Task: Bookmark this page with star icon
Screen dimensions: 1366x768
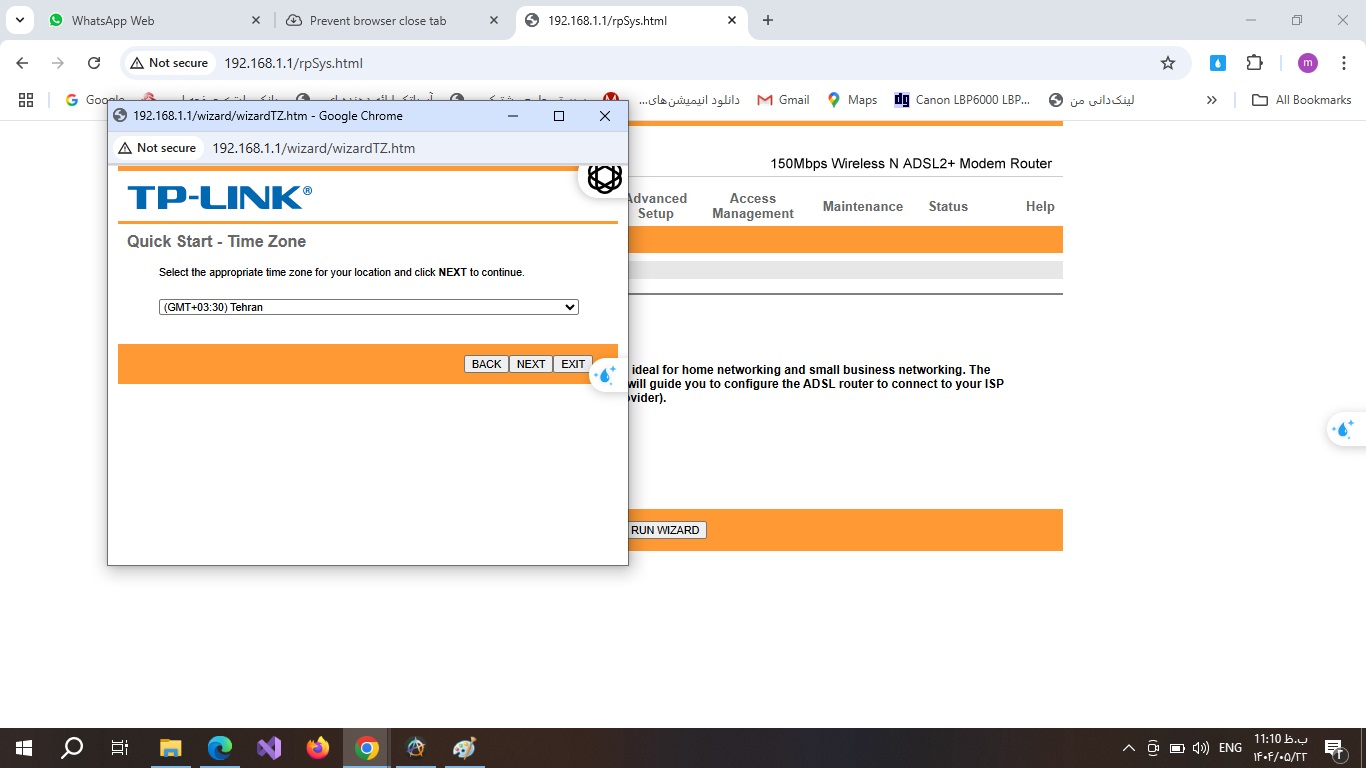Action: (1167, 63)
